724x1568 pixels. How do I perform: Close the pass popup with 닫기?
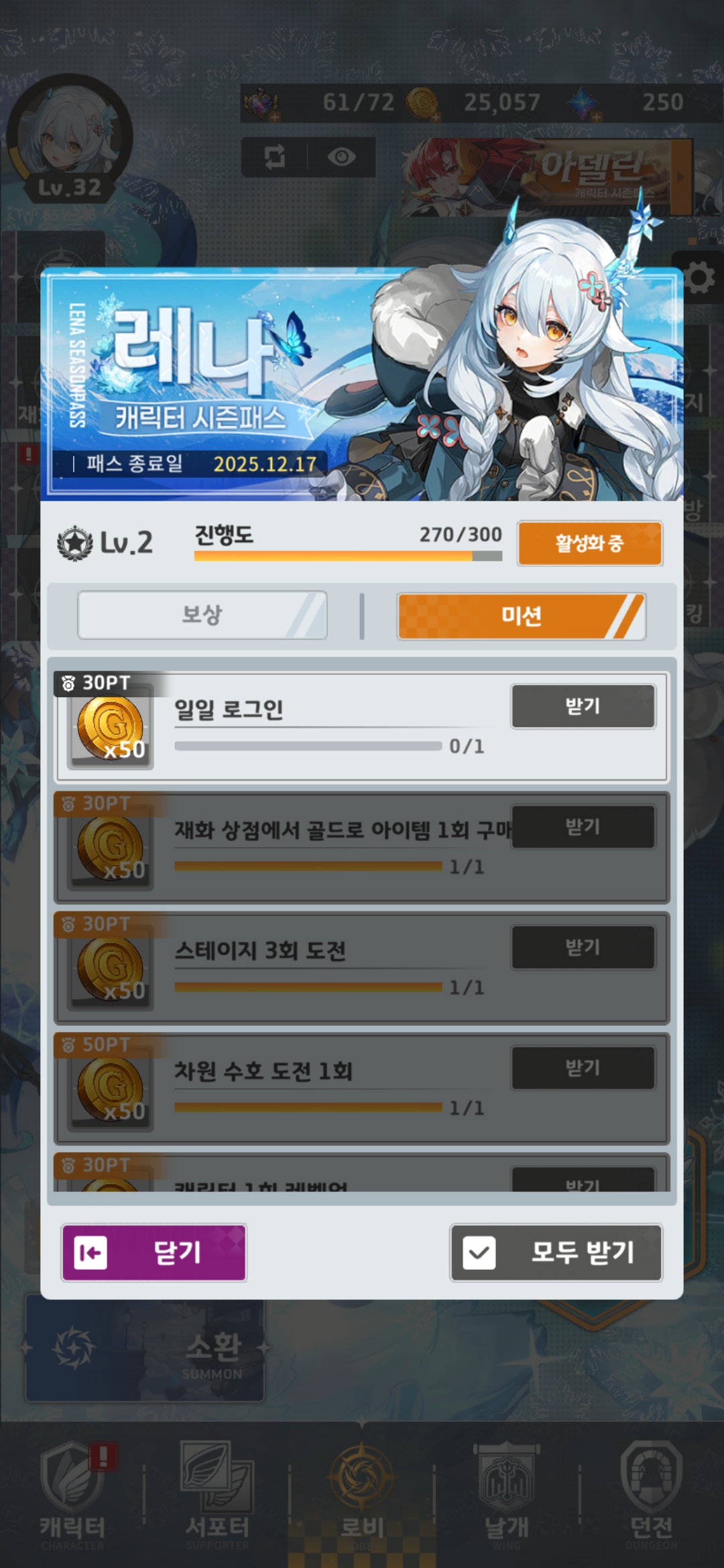pos(154,1252)
